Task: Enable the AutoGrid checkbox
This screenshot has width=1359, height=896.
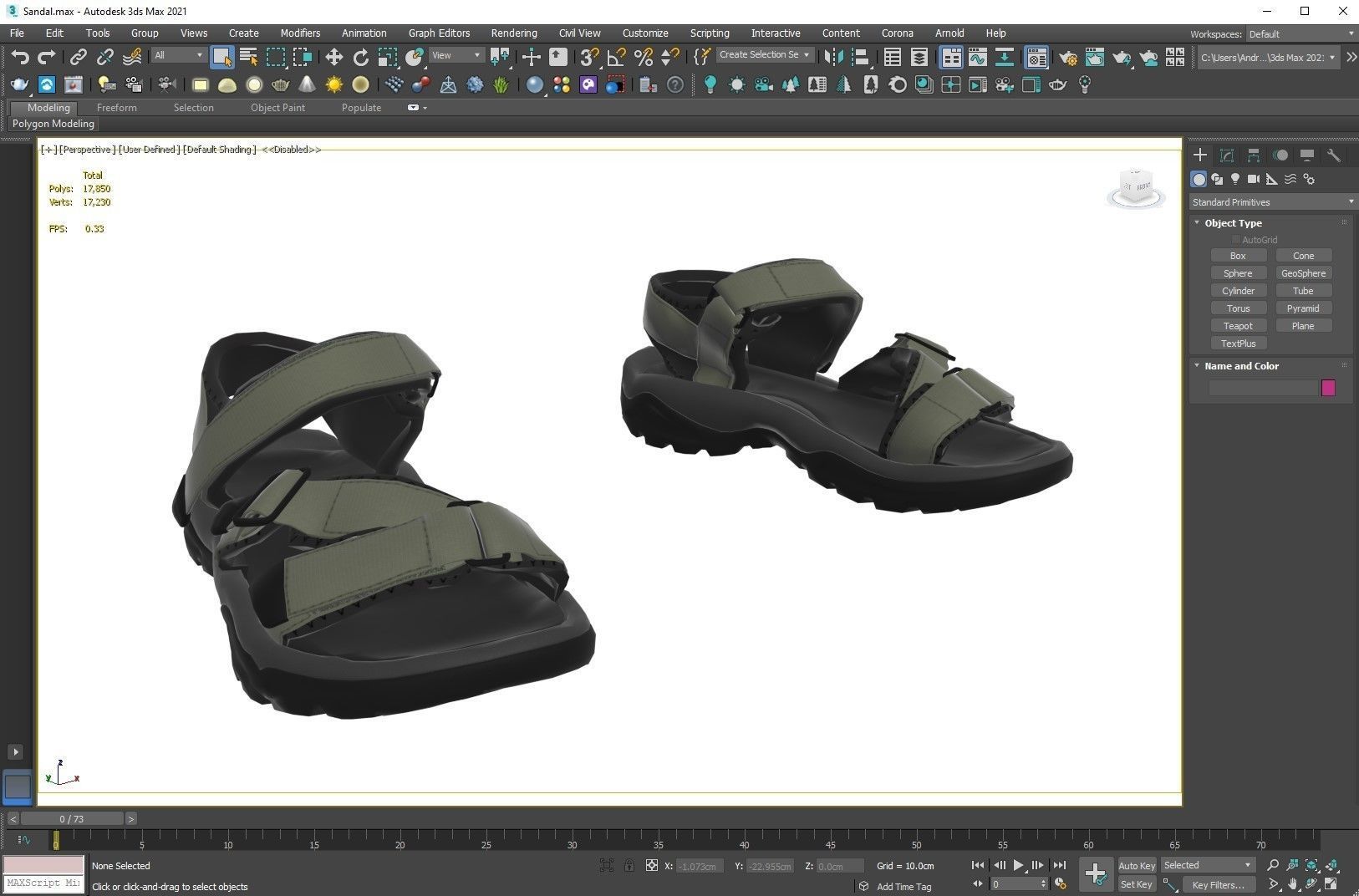Action: point(1235,240)
